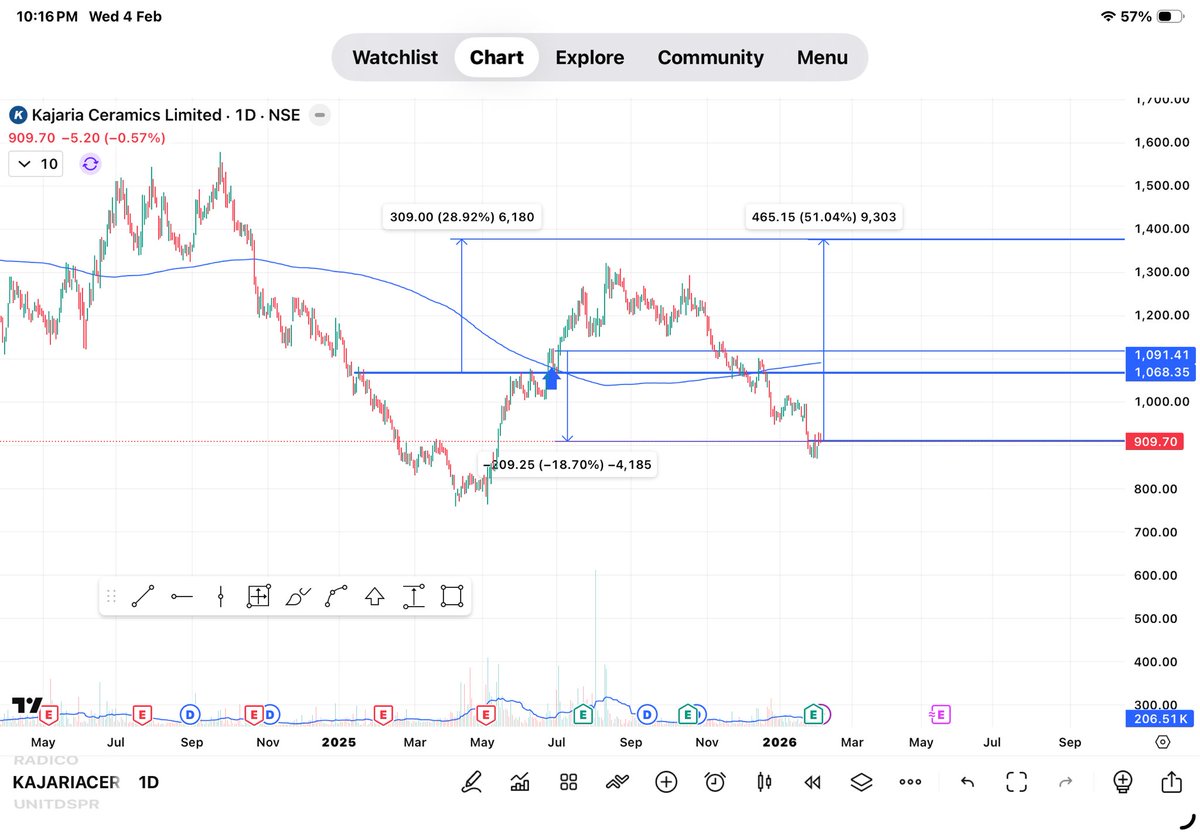This screenshot has height=834, width=1200.
Task: Go to the Community tab
Action: (710, 57)
